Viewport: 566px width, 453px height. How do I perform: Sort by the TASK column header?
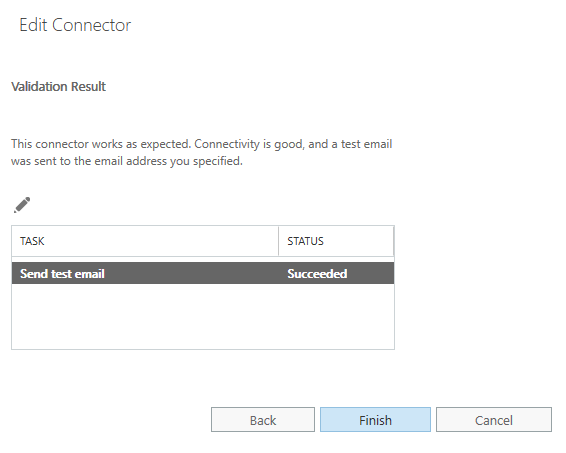(x=32, y=241)
